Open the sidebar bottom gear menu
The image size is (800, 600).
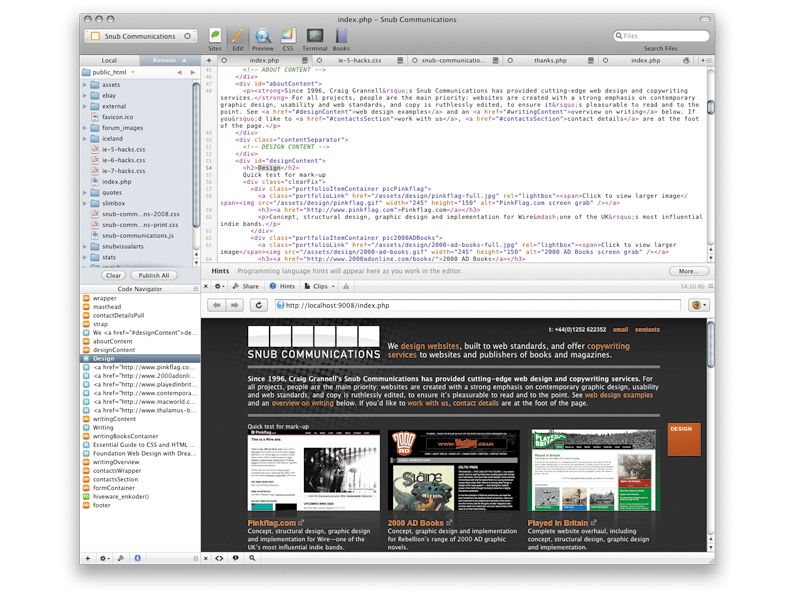pyautogui.click(x=104, y=558)
